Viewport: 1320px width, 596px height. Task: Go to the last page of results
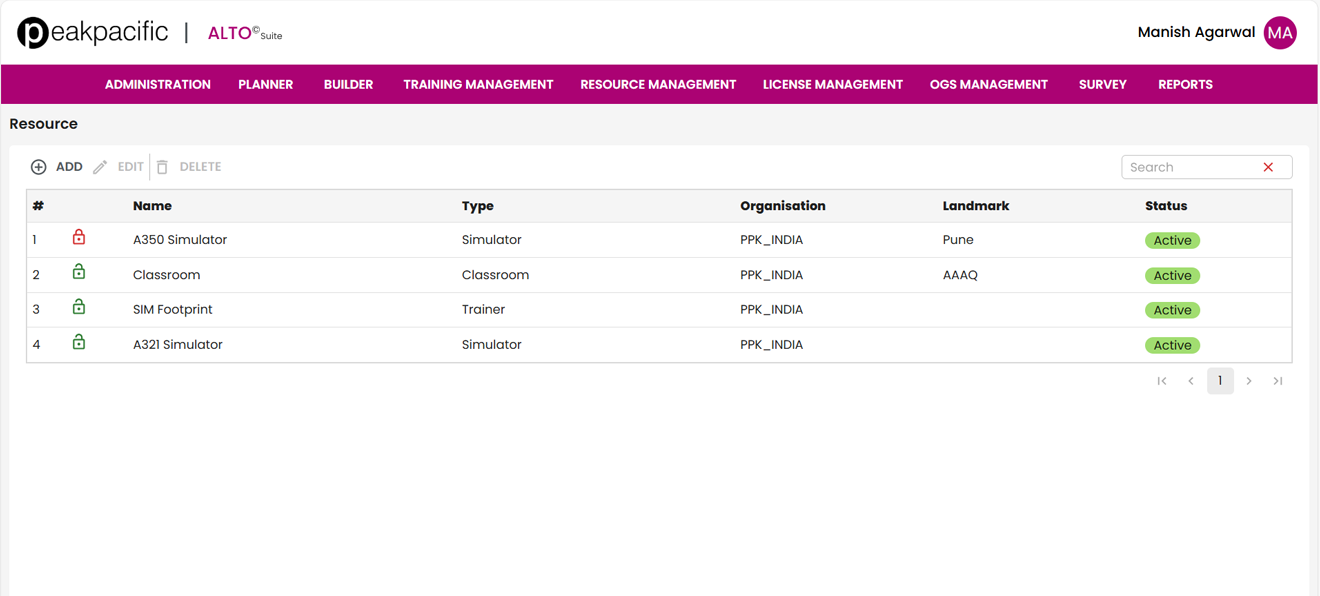[x=1278, y=381]
